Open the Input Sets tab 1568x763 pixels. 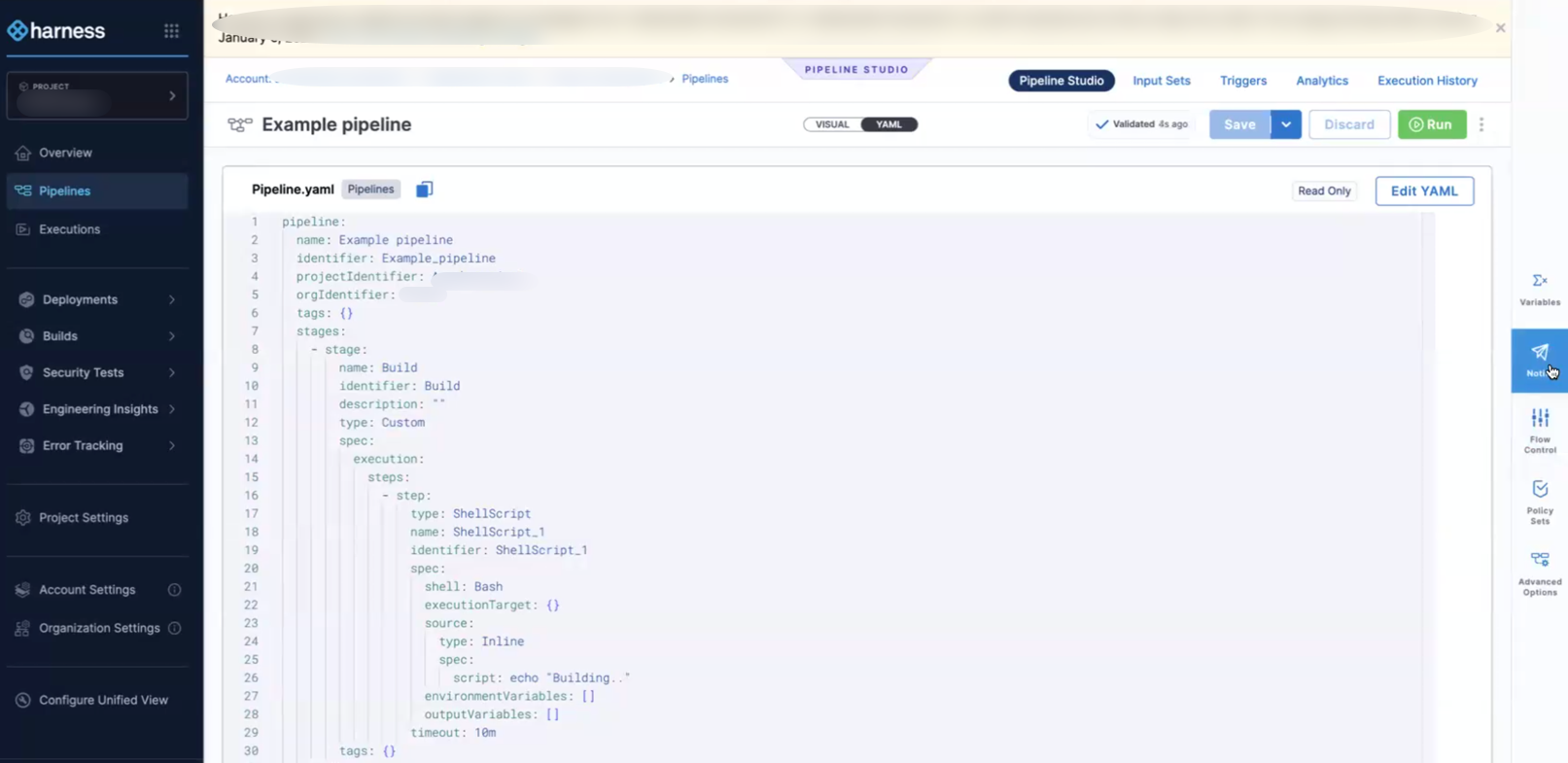click(1161, 81)
